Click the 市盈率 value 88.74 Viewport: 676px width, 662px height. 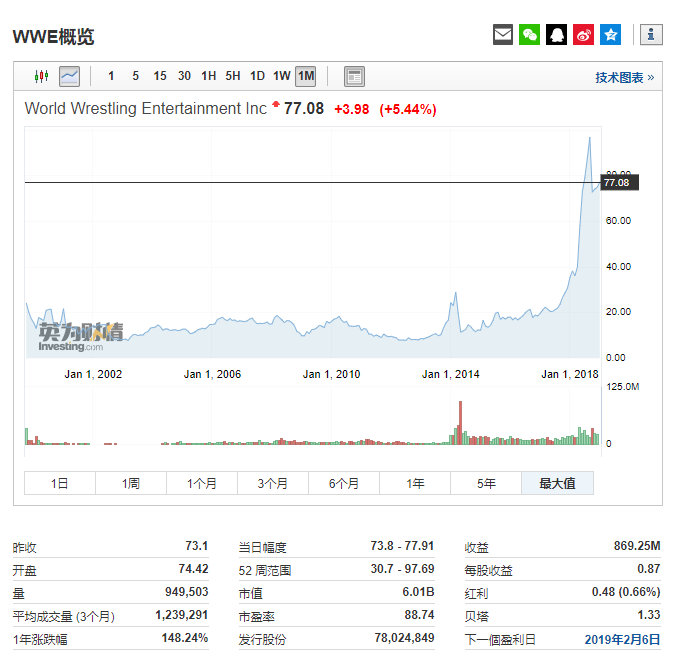(x=419, y=615)
